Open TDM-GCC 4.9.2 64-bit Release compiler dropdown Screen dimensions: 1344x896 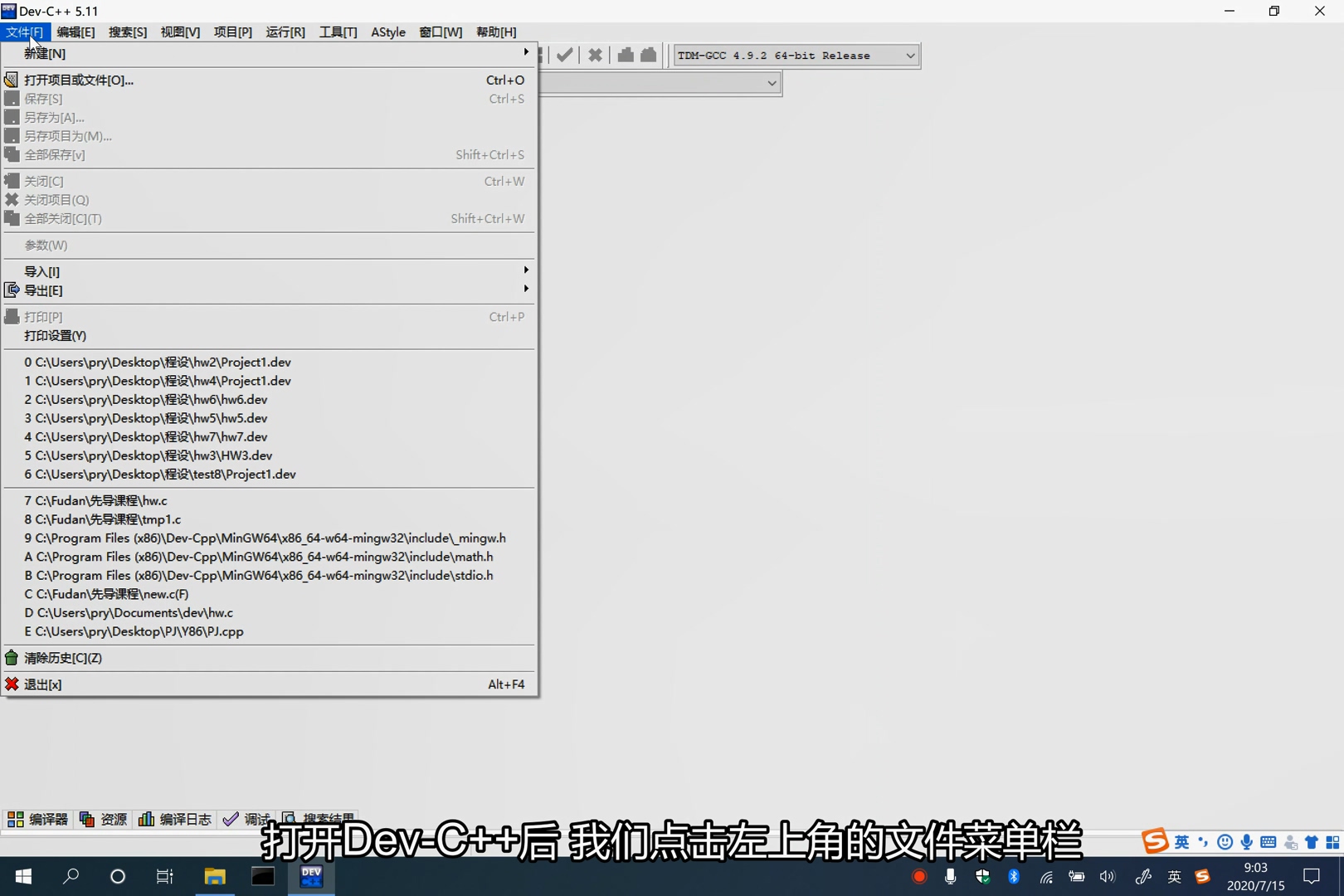(796, 56)
